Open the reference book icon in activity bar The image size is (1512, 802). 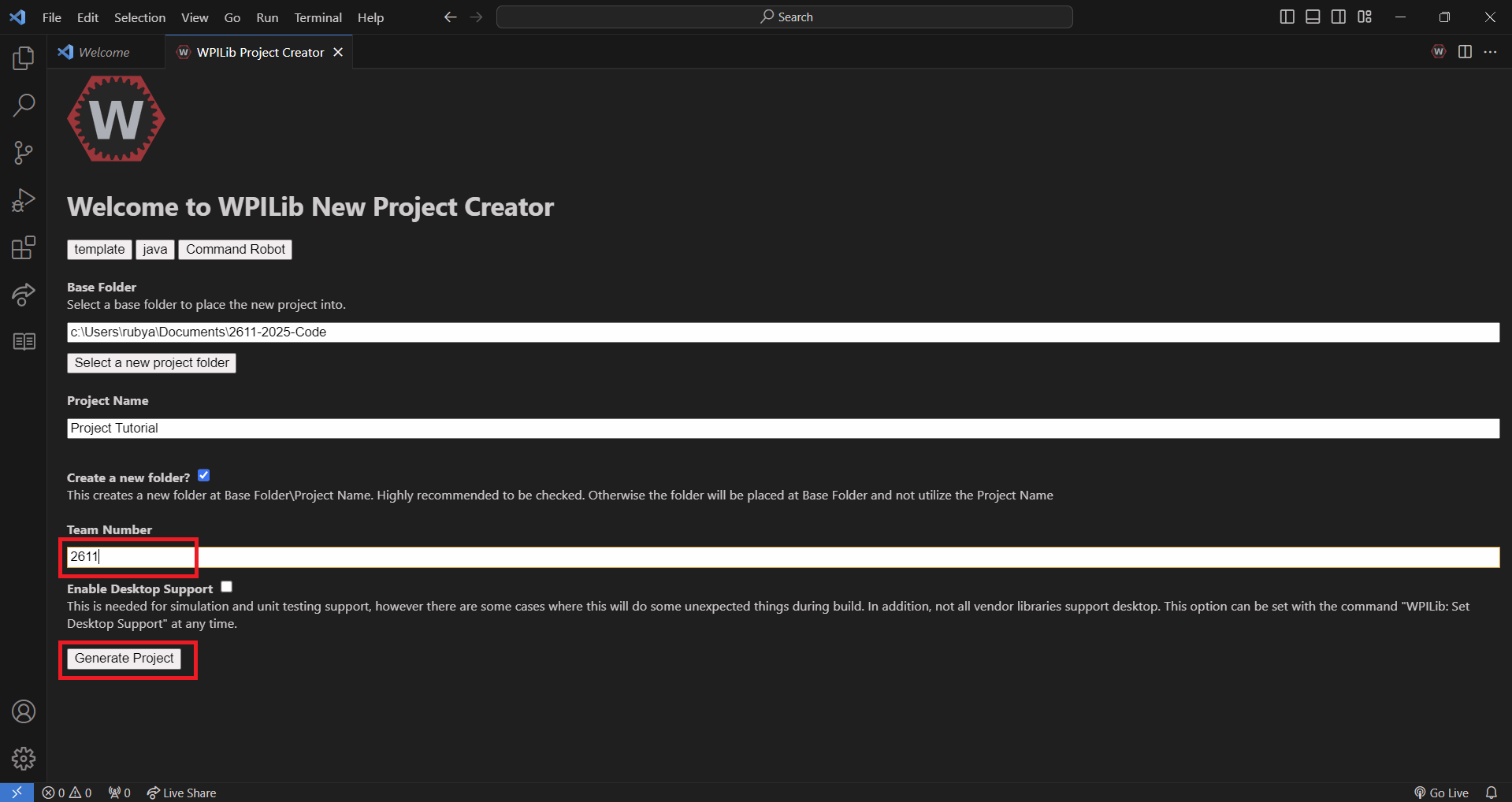(x=24, y=341)
